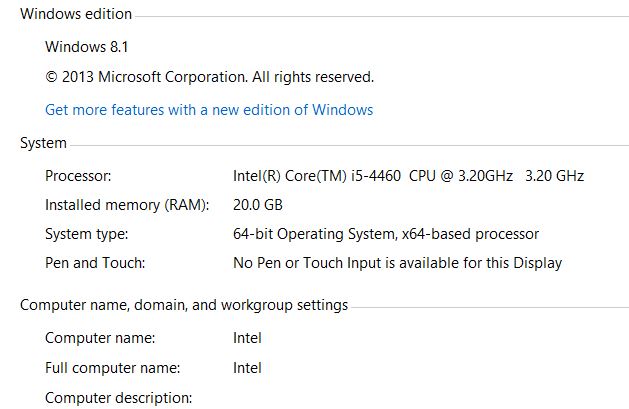Click 'Computer name, domain, and workgroup settings' heading
Screen dimensions: 629x409
(184, 305)
